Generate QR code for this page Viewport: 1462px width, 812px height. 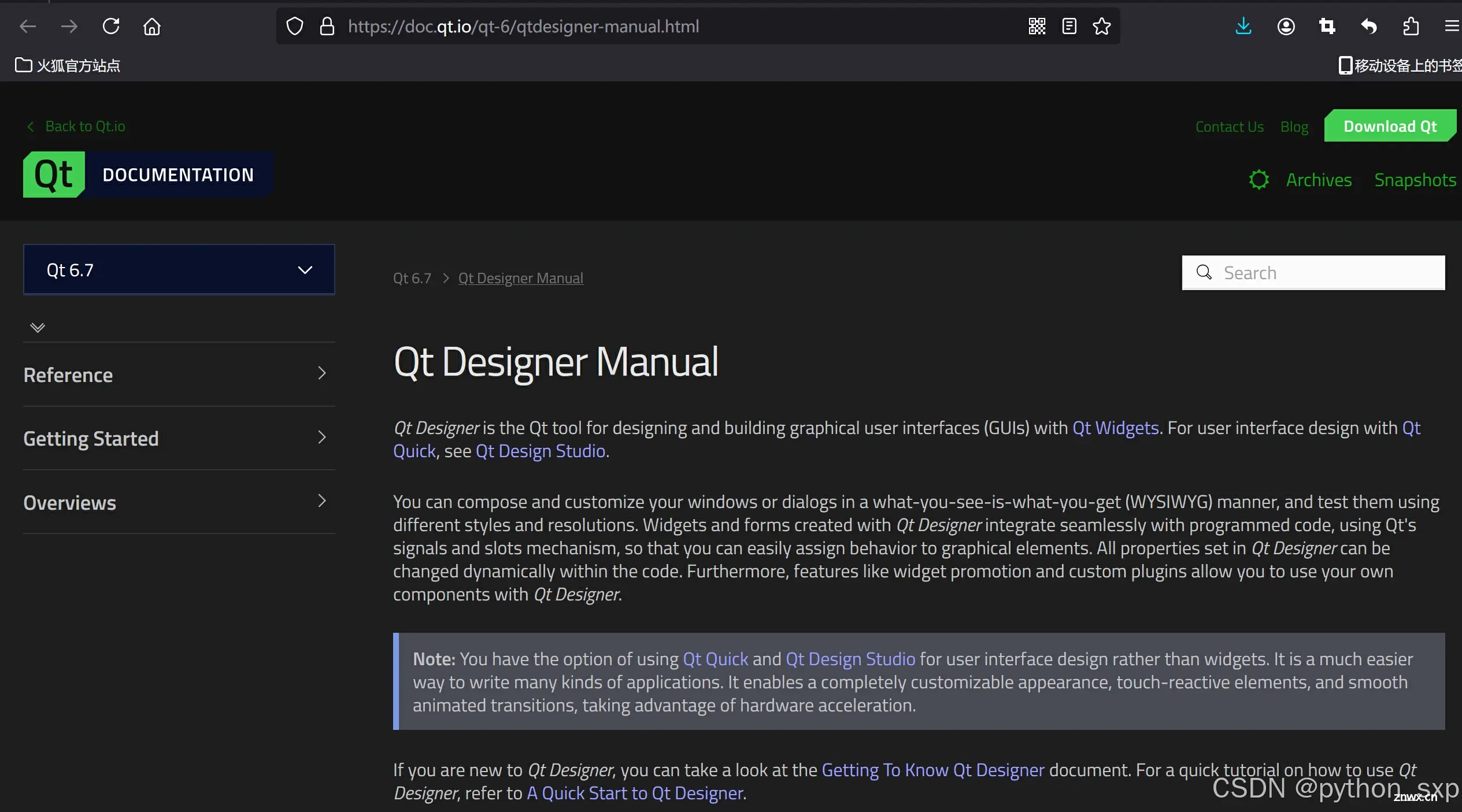(1037, 26)
